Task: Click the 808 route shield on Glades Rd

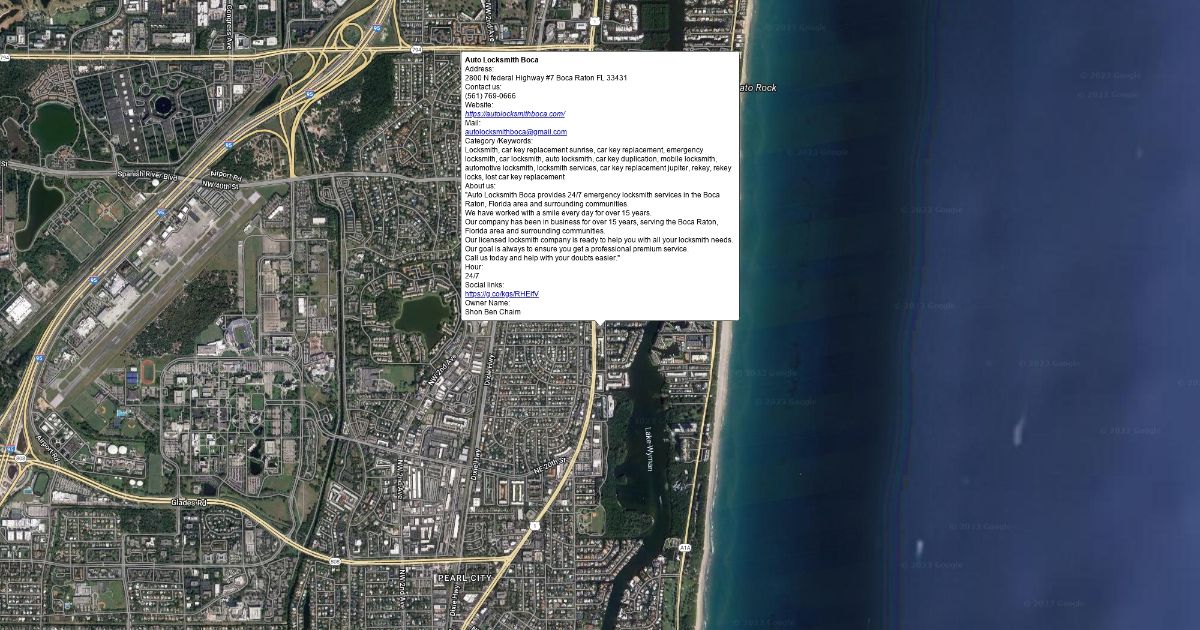Action: 334,562
